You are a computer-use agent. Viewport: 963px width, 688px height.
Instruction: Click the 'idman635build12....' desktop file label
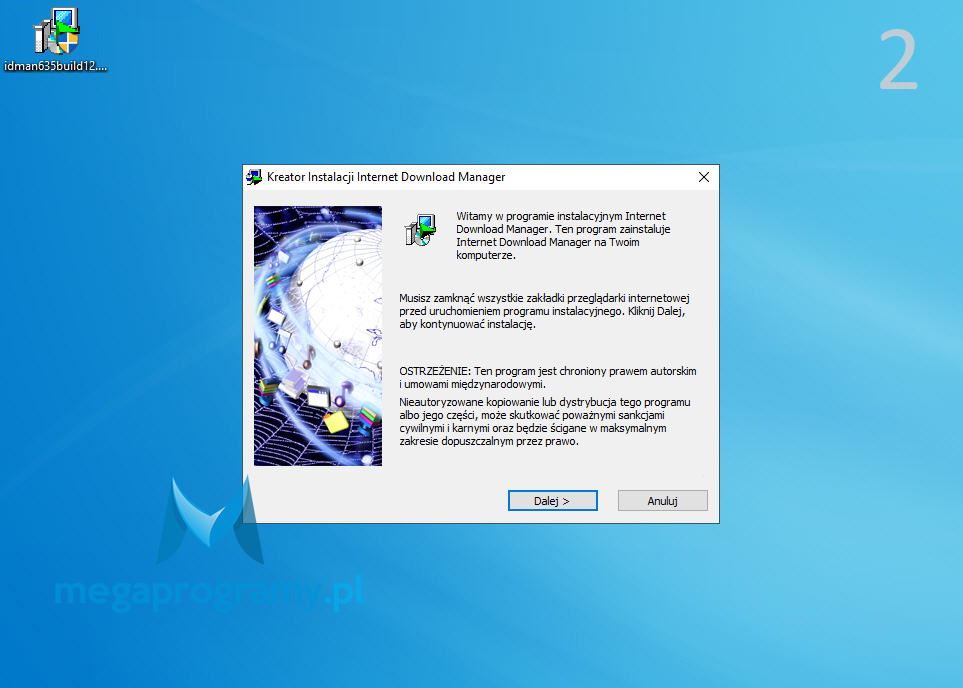coord(56,66)
